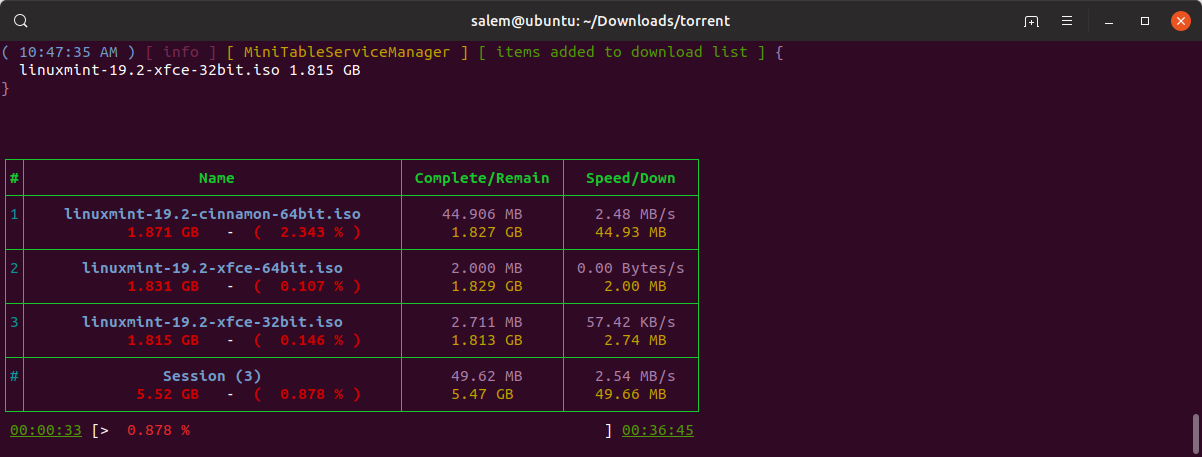Click the 2.000 MB completed value
Screen dimensions: 1202x457
tap(487, 268)
